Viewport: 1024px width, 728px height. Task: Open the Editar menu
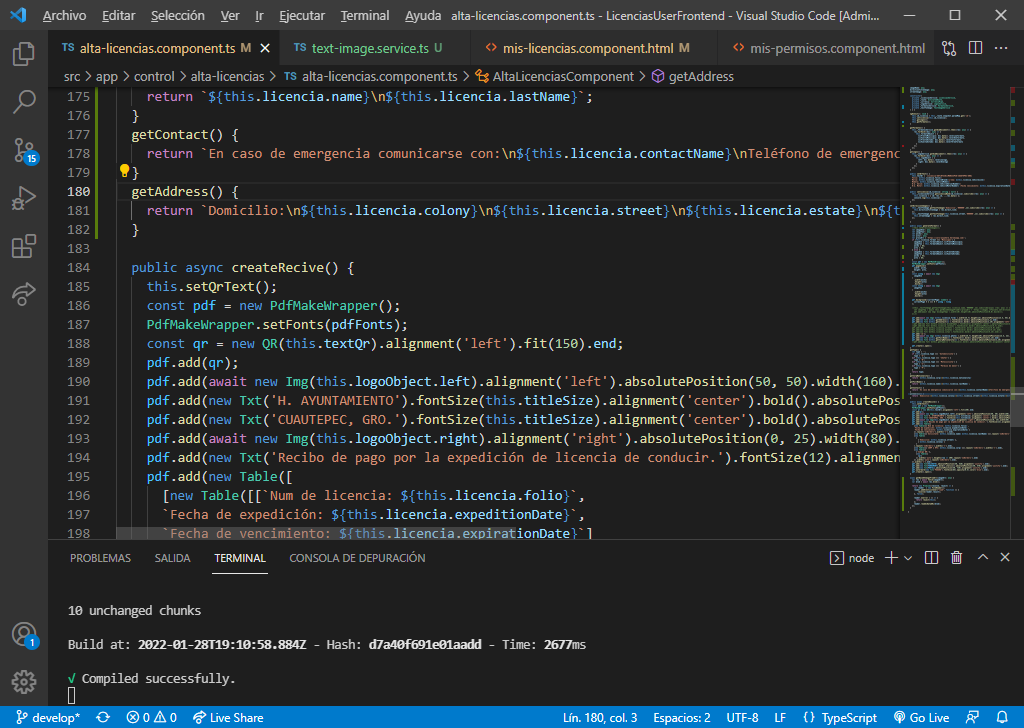click(118, 16)
